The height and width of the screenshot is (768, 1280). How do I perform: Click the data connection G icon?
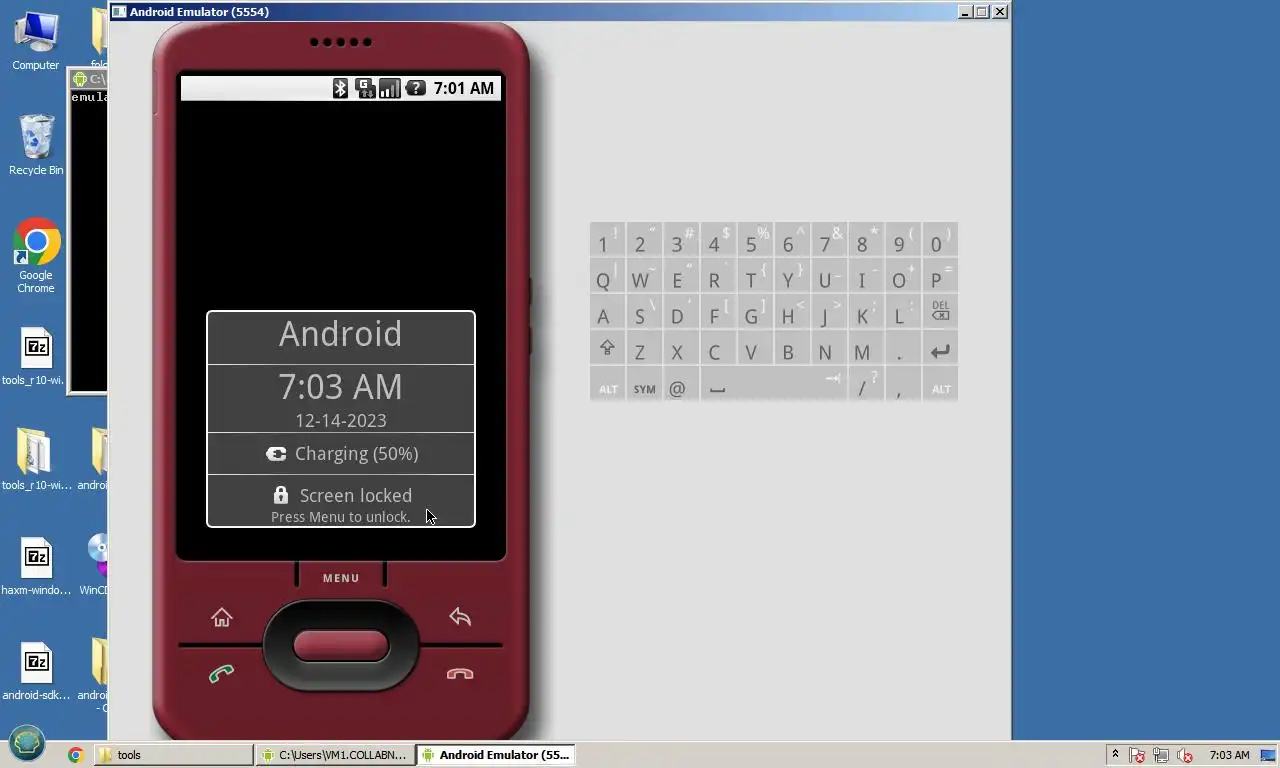coord(365,88)
